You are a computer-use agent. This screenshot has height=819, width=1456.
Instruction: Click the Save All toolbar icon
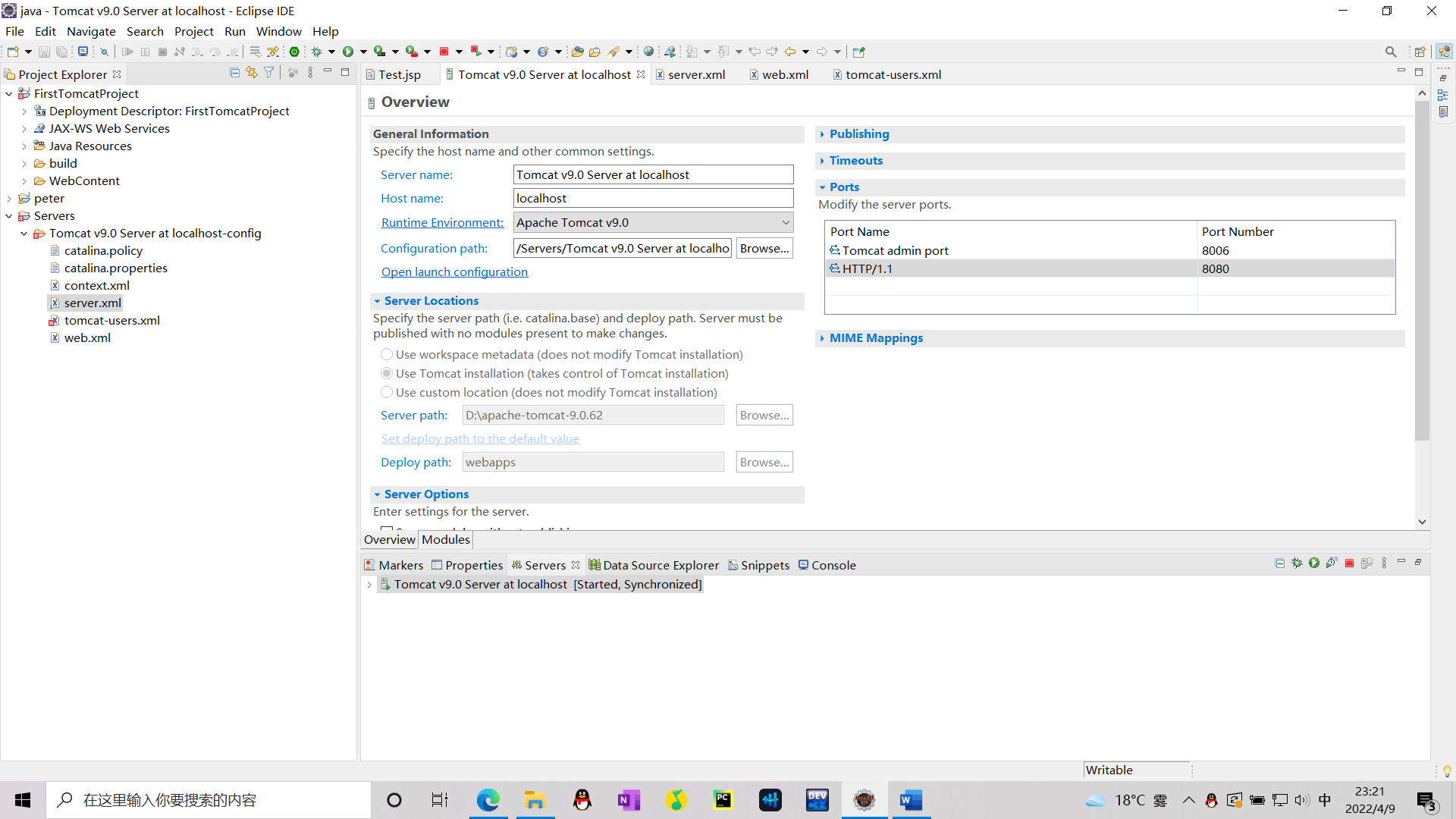pyautogui.click(x=63, y=51)
